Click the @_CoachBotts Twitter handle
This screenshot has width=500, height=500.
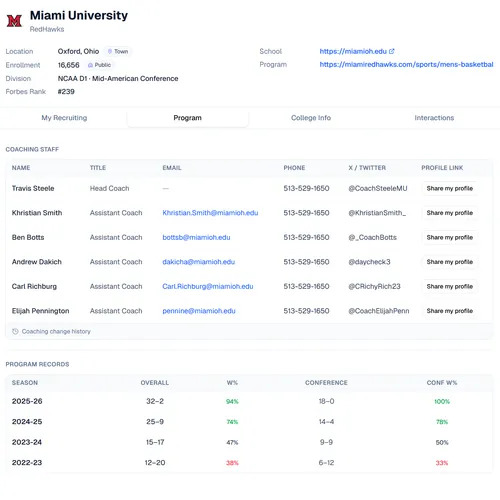tap(372, 237)
